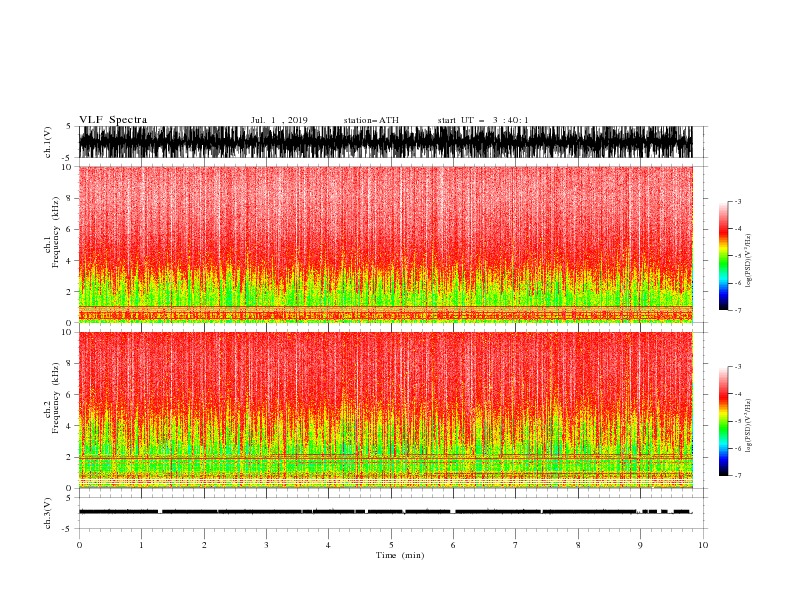Click the 'start UT = 3:40:1' label
792x612 pixels.
coord(483,120)
